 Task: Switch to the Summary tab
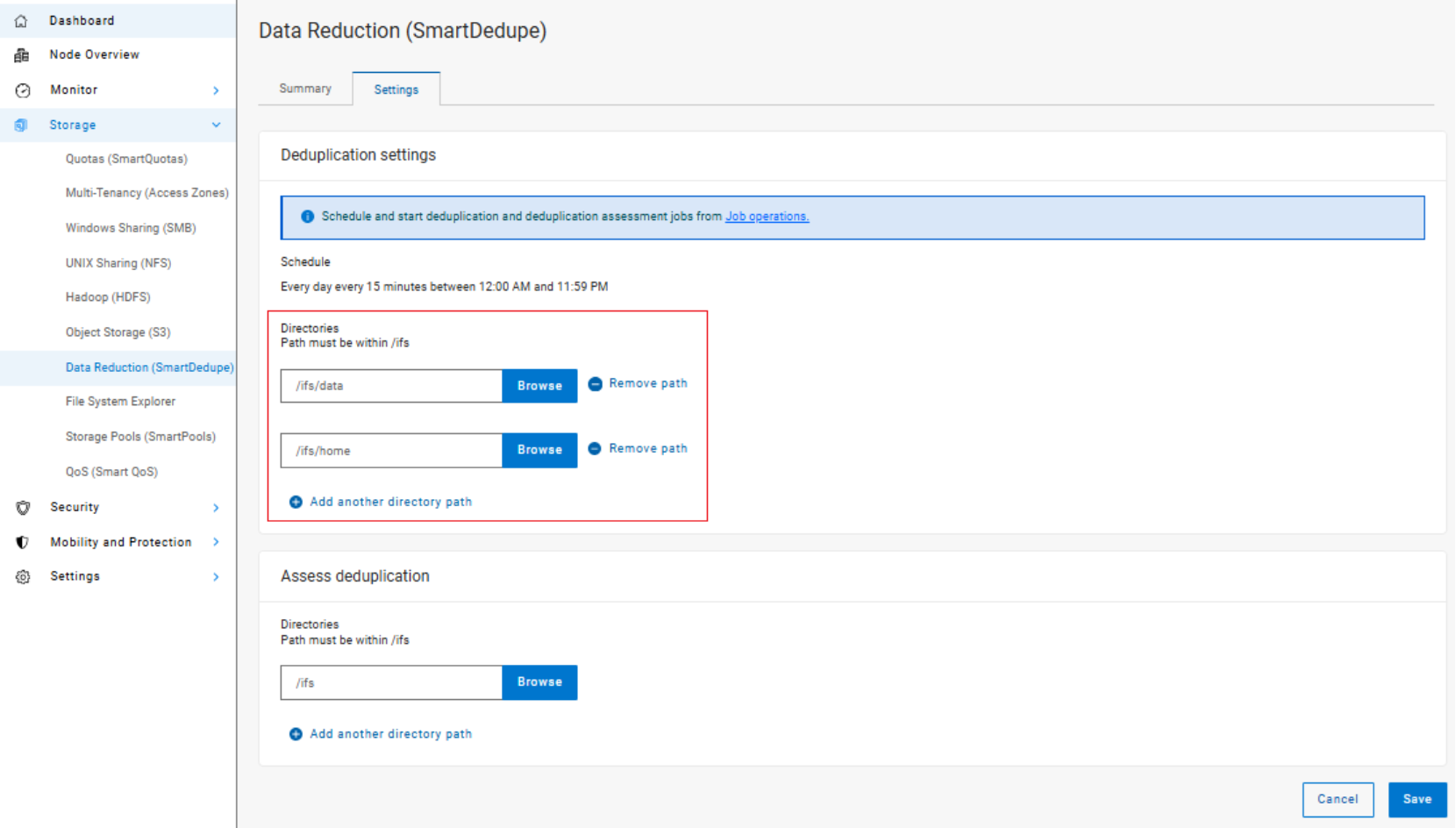(305, 89)
